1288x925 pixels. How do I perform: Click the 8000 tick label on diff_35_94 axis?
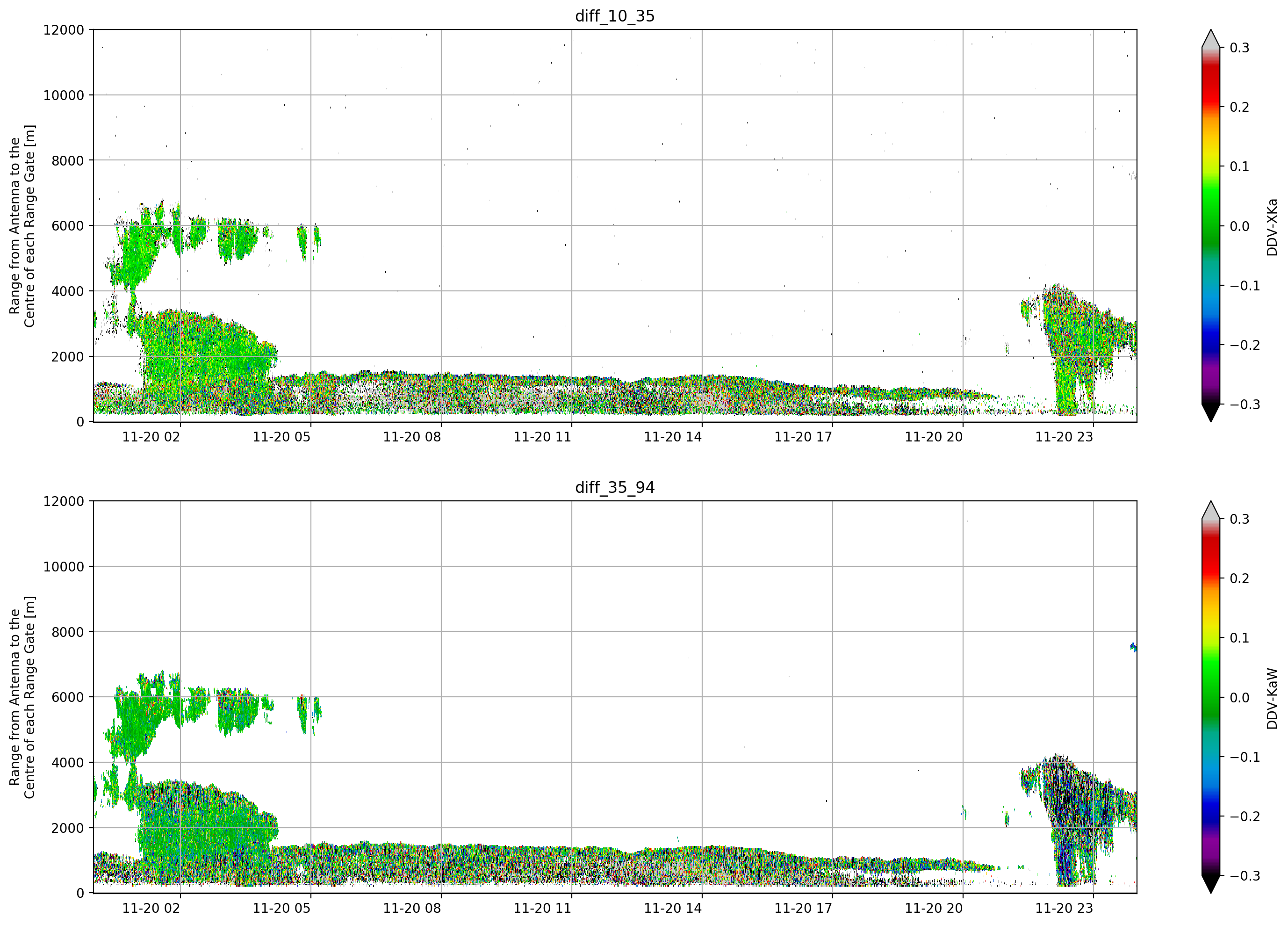pos(68,632)
